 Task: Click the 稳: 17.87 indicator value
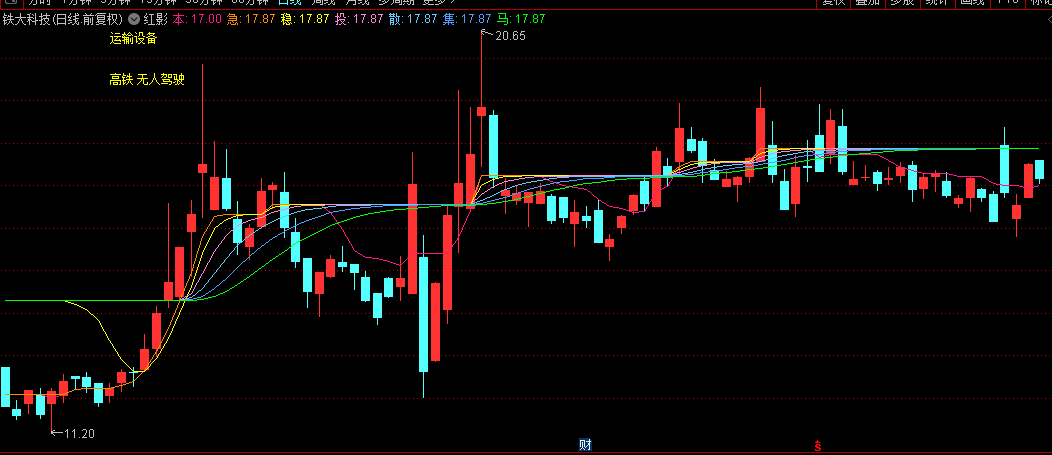point(305,19)
